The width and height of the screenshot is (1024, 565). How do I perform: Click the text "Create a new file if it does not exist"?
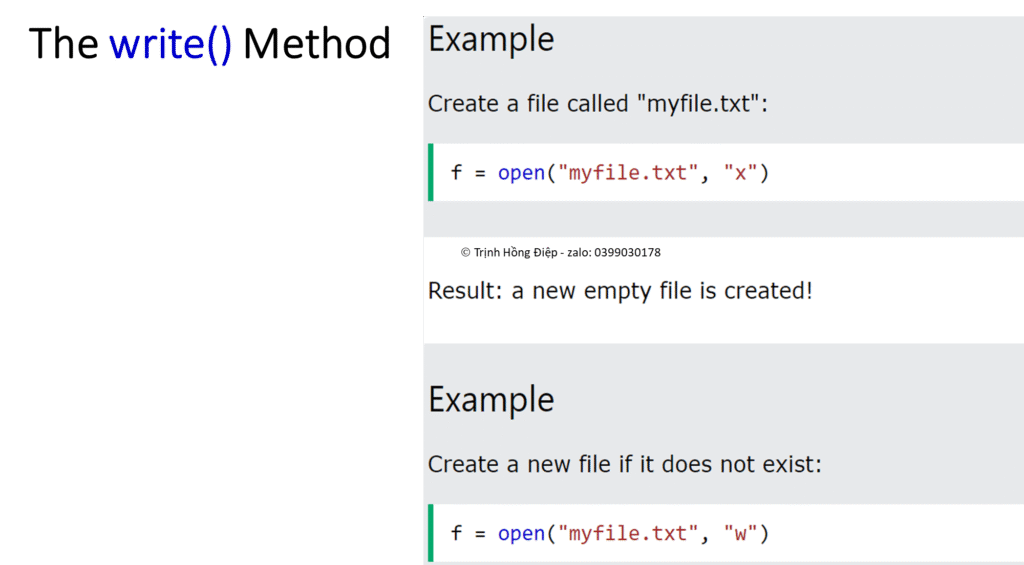(x=624, y=464)
